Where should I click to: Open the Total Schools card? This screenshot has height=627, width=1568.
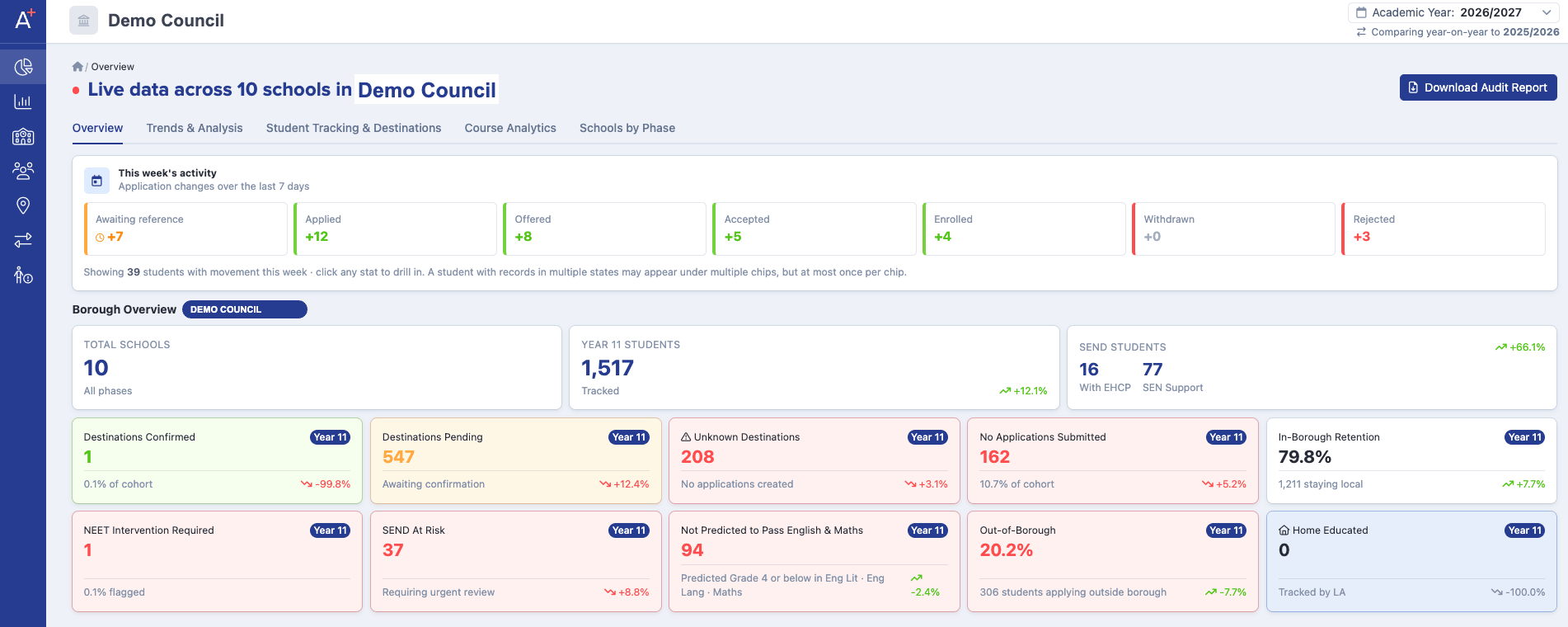coord(317,367)
